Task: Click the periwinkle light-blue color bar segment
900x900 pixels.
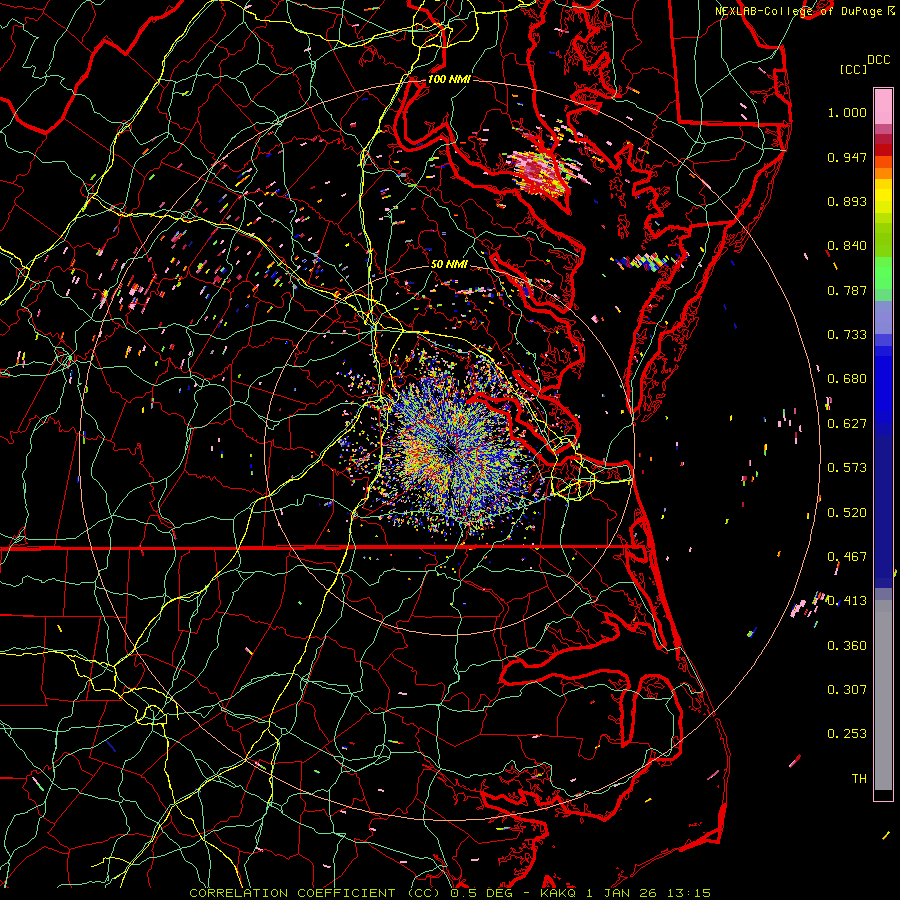Action: tap(883, 317)
